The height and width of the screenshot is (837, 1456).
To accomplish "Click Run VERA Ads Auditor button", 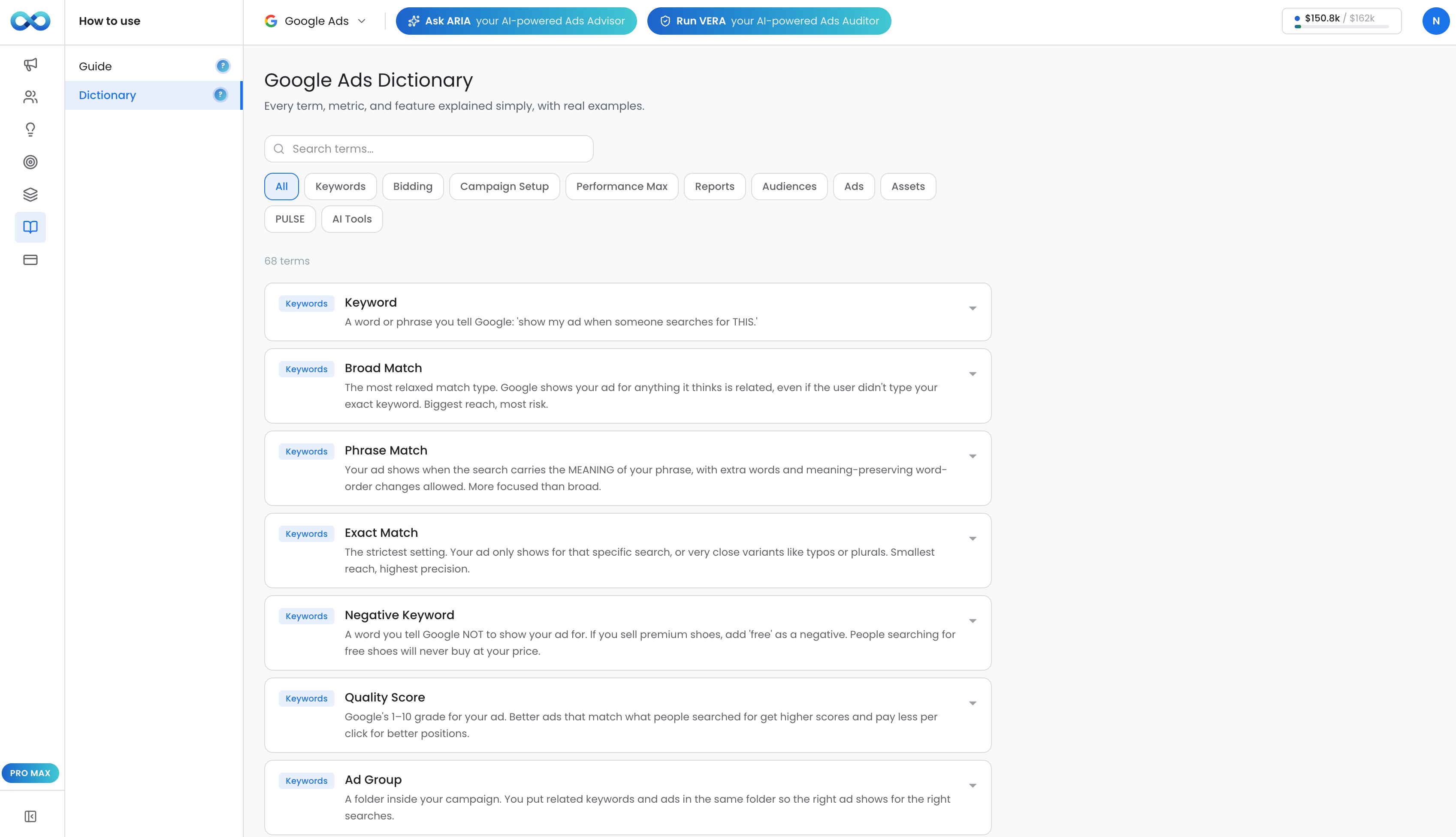I will click(x=769, y=21).
